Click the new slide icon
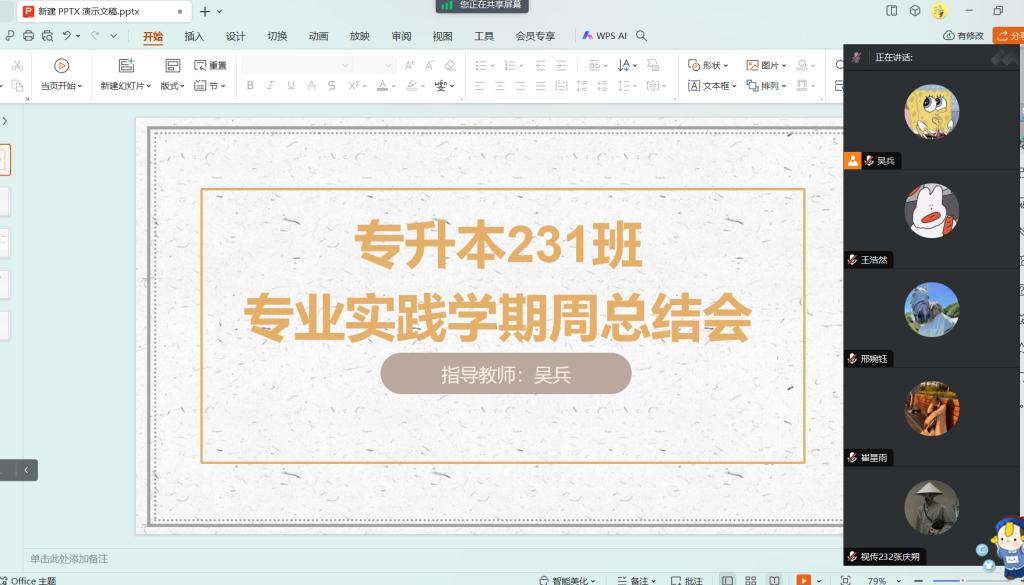Viewport: 1024px width, 585px height. (x=126, y=66)
